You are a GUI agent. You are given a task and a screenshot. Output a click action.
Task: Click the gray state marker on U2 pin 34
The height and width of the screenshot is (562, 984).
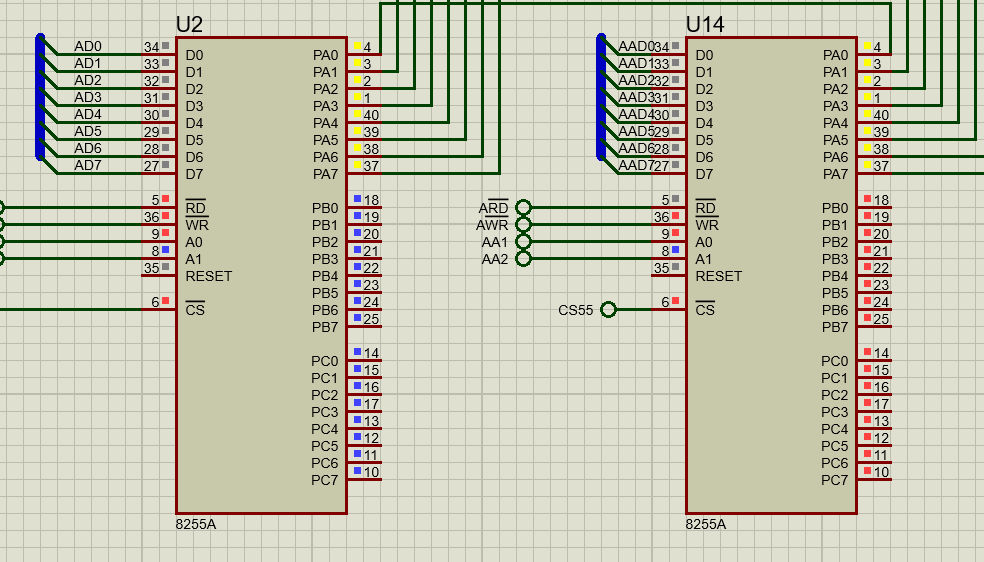[x=166, y=46]
